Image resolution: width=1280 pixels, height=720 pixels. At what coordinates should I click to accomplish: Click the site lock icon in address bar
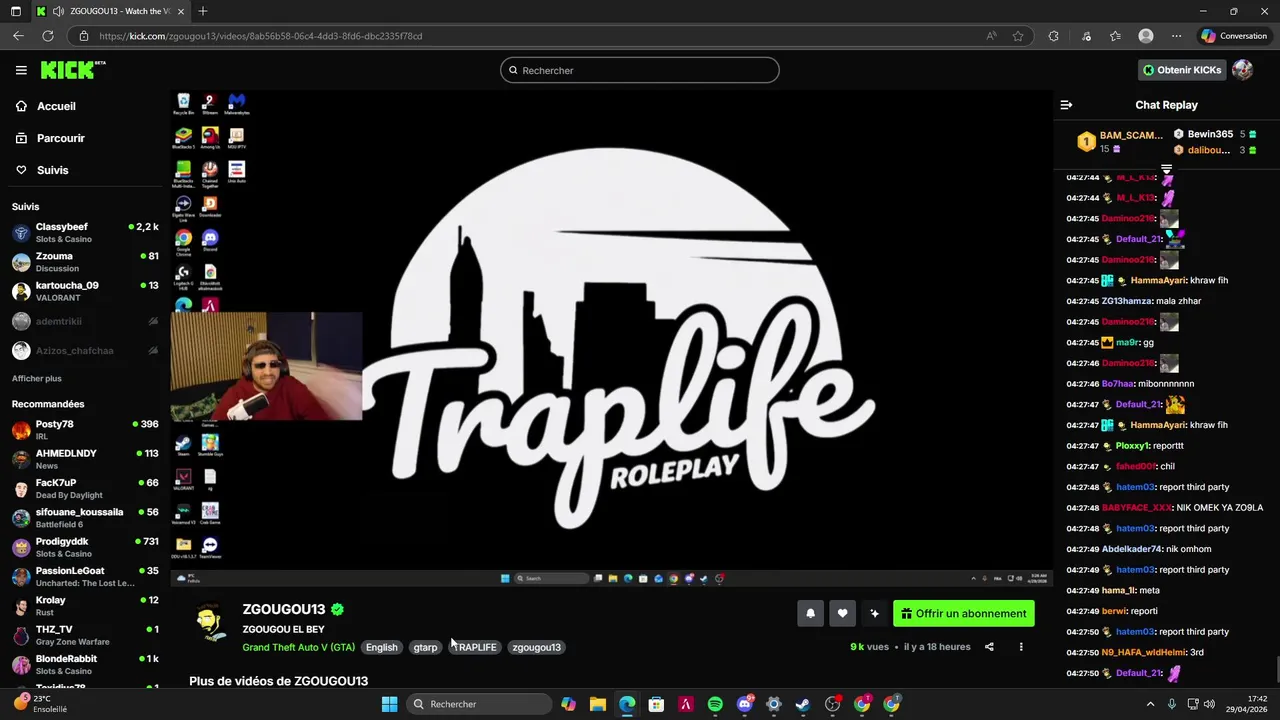tap(84, 36)
